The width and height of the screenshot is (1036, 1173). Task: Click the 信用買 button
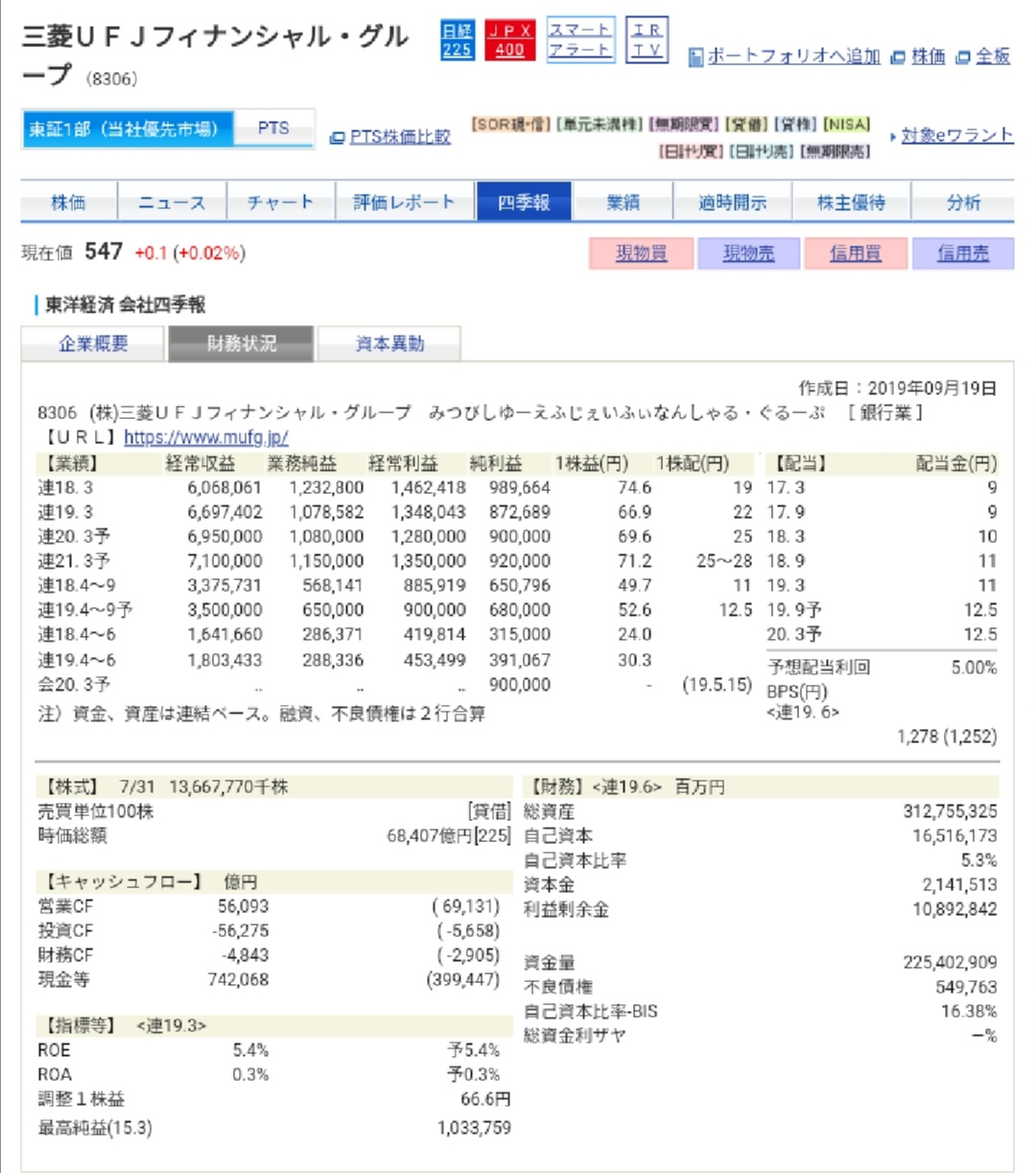pos(856,253)
